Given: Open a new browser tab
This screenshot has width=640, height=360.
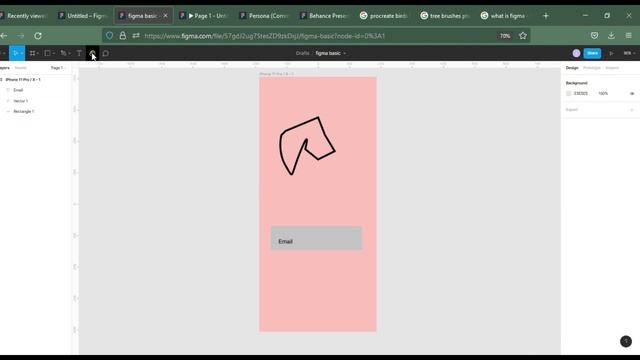Looking at the screenshot, I should (546, 16).
